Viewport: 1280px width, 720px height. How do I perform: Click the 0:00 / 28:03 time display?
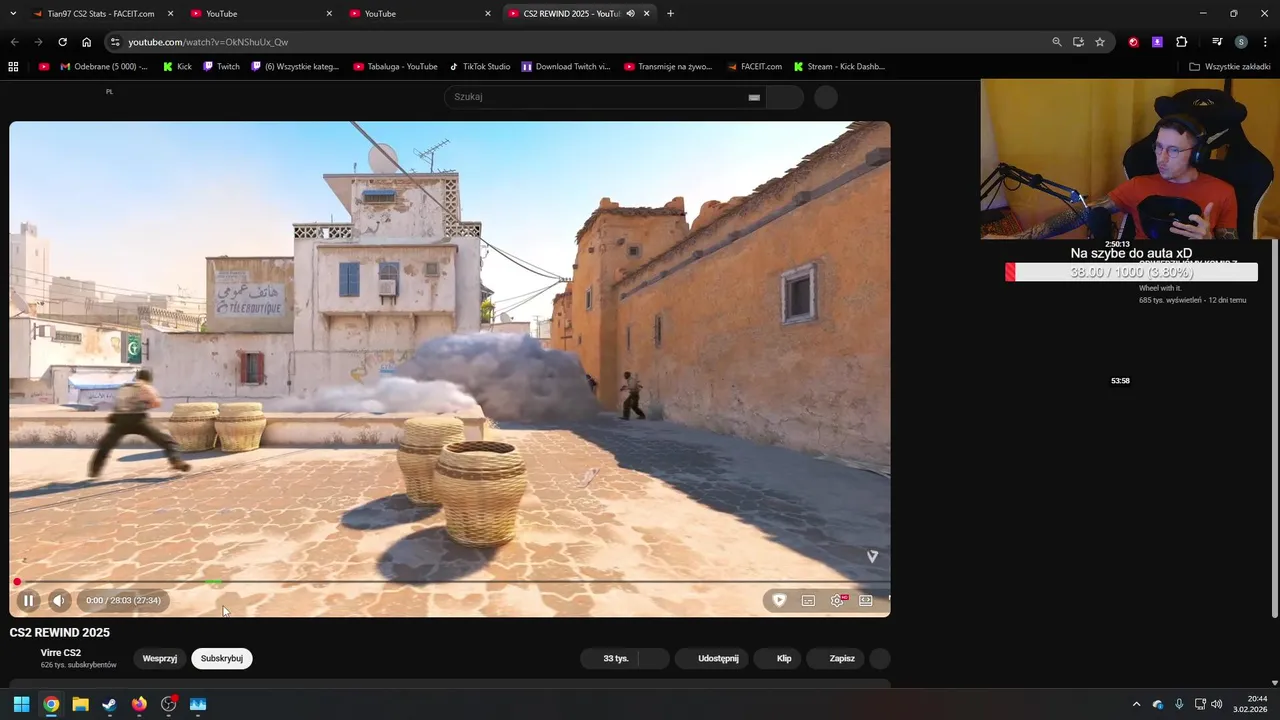[123, 601]
